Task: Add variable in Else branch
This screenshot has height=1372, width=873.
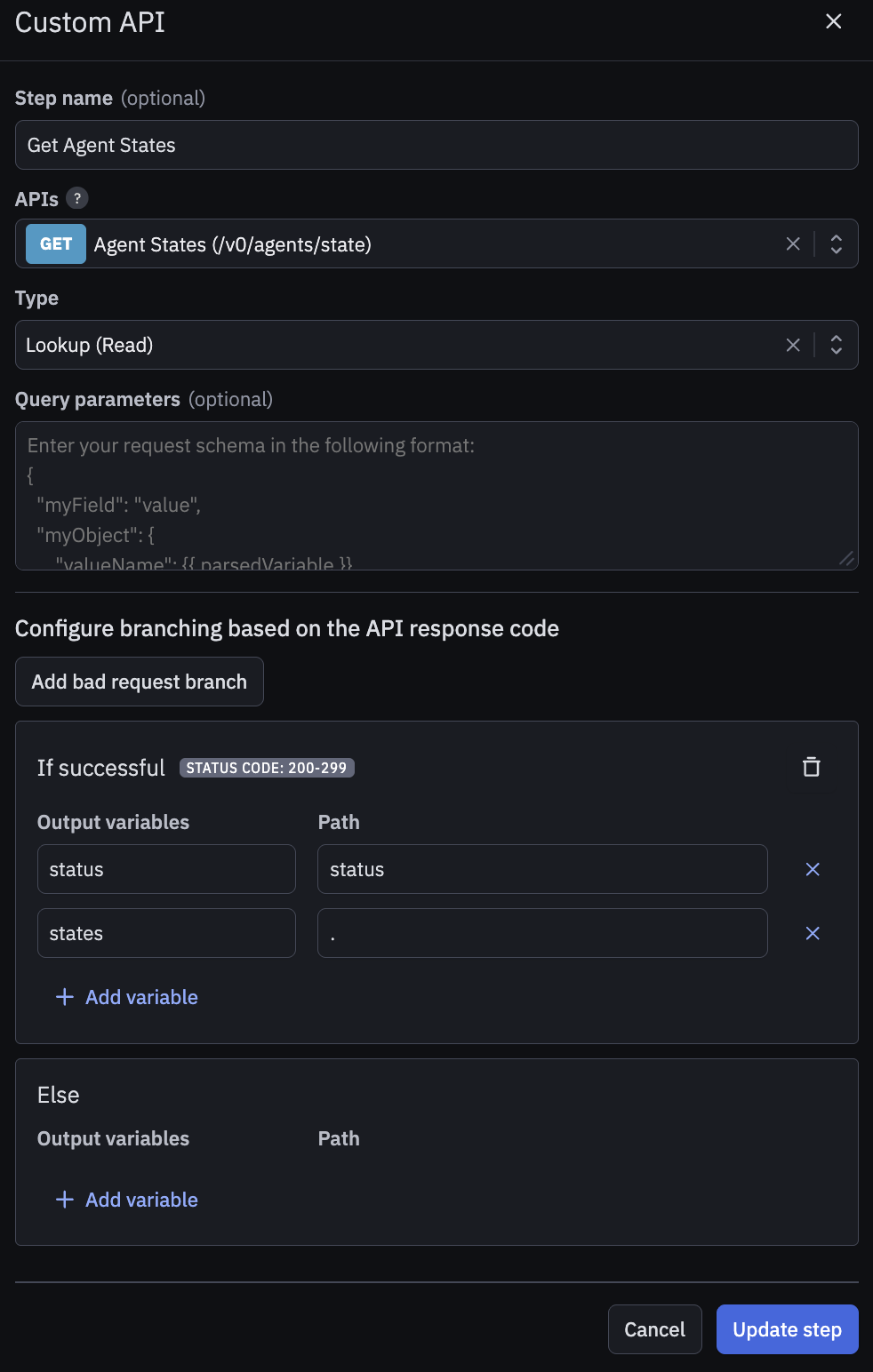Action: click(127, 1200)
